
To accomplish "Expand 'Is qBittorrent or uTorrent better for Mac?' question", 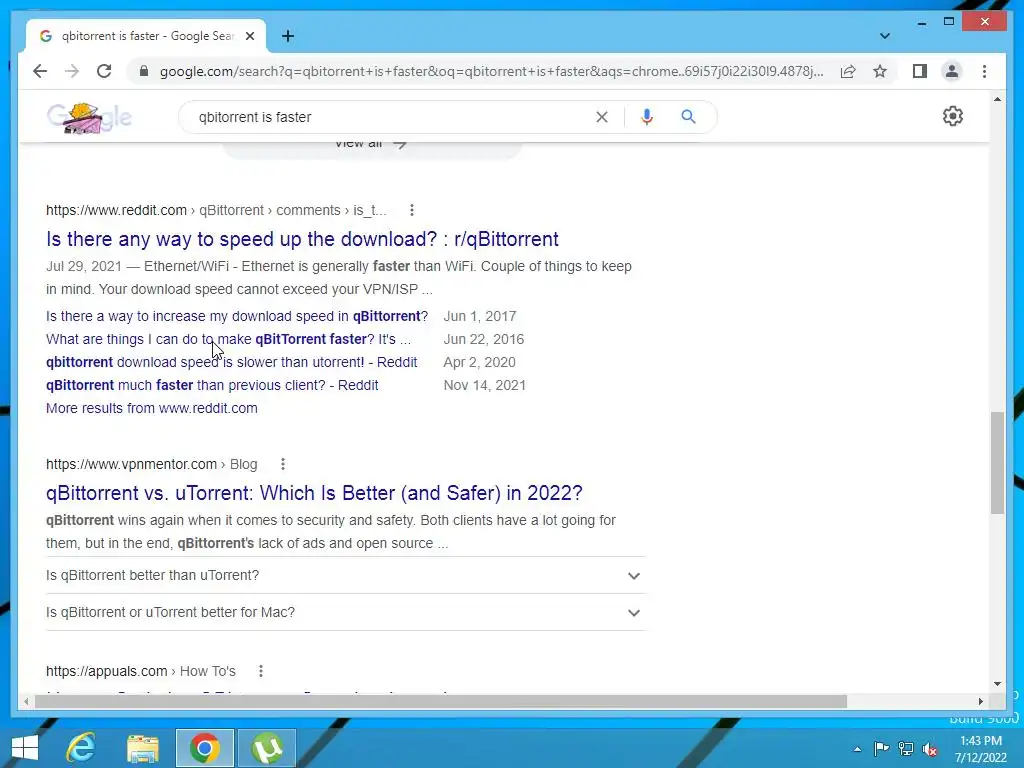I will 345,613.
